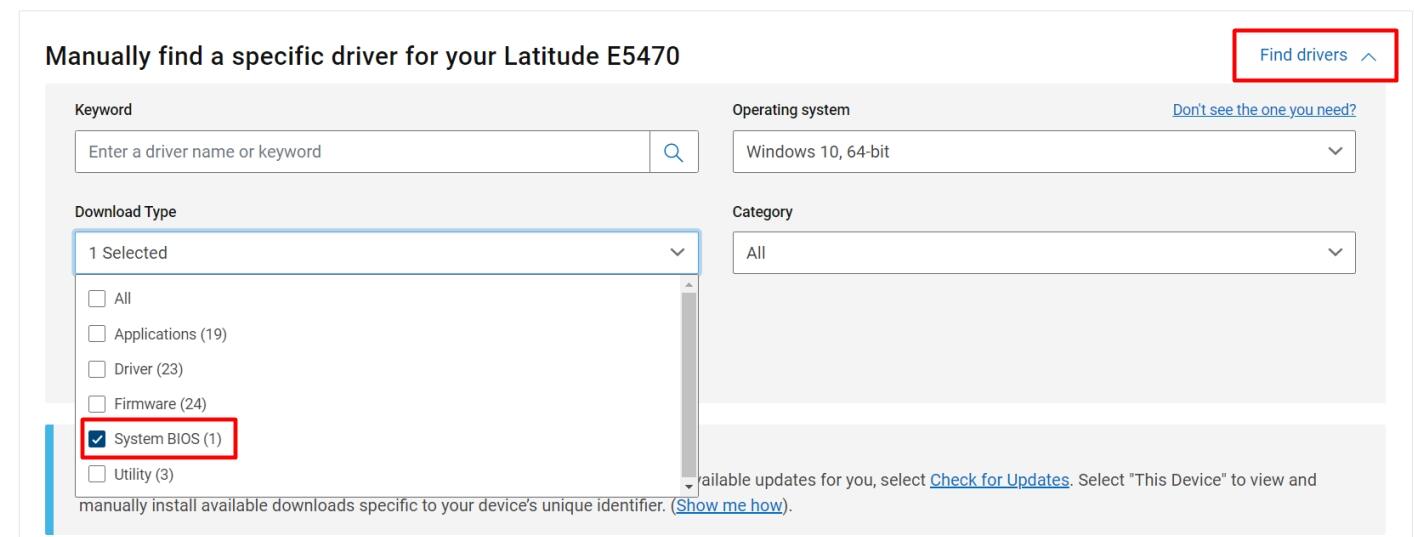Uncheck the System BIOS (1) checkbox

pyautogui.click(x=96, y=439)
